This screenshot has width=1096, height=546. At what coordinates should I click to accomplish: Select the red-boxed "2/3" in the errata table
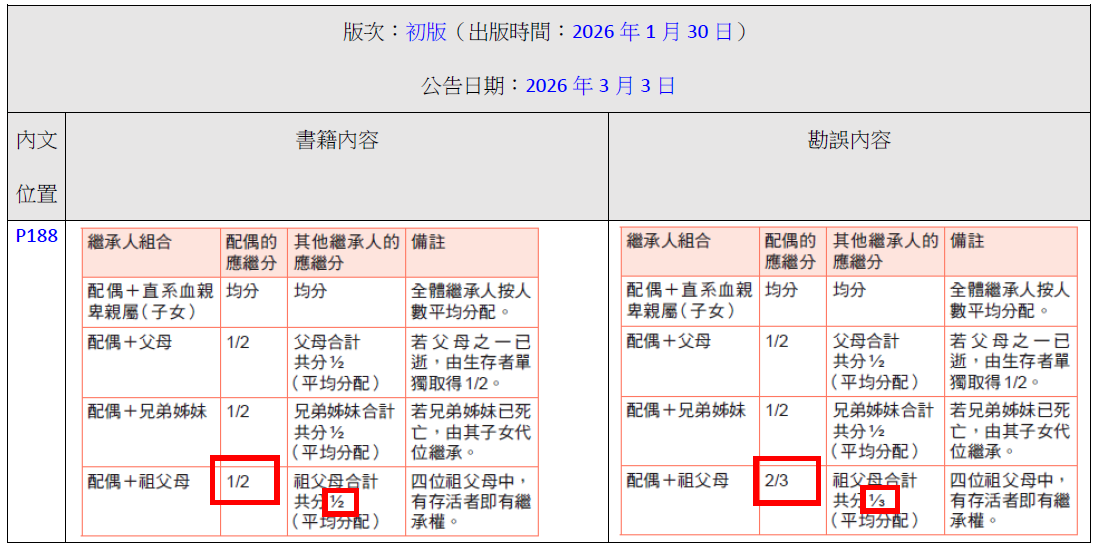pos(779,481)
